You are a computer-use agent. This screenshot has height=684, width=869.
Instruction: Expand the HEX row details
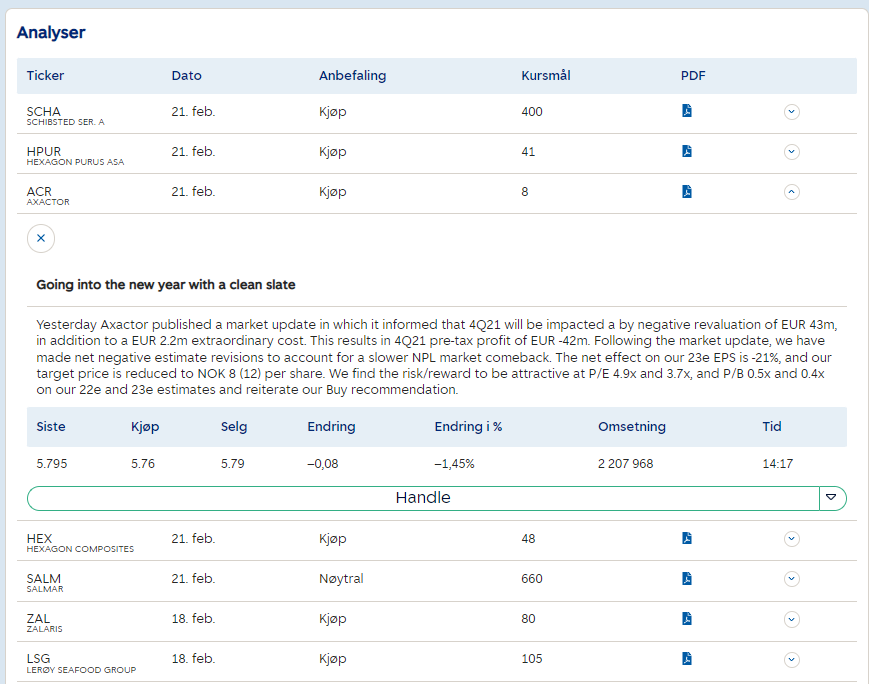click(x=791, y=539)
